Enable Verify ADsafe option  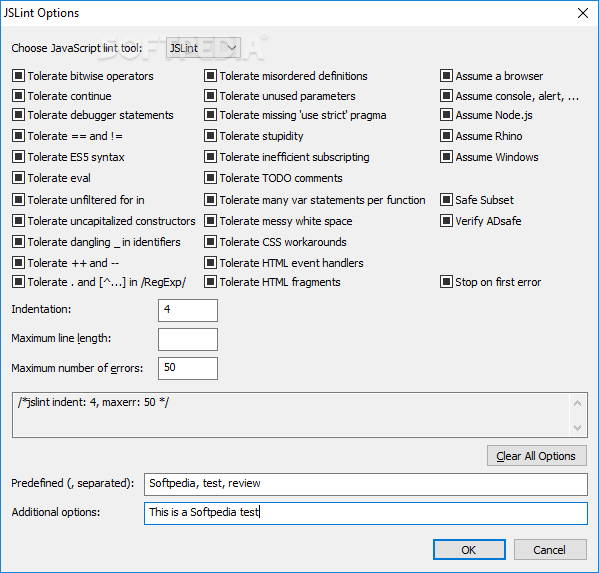(x=446, y=220)
